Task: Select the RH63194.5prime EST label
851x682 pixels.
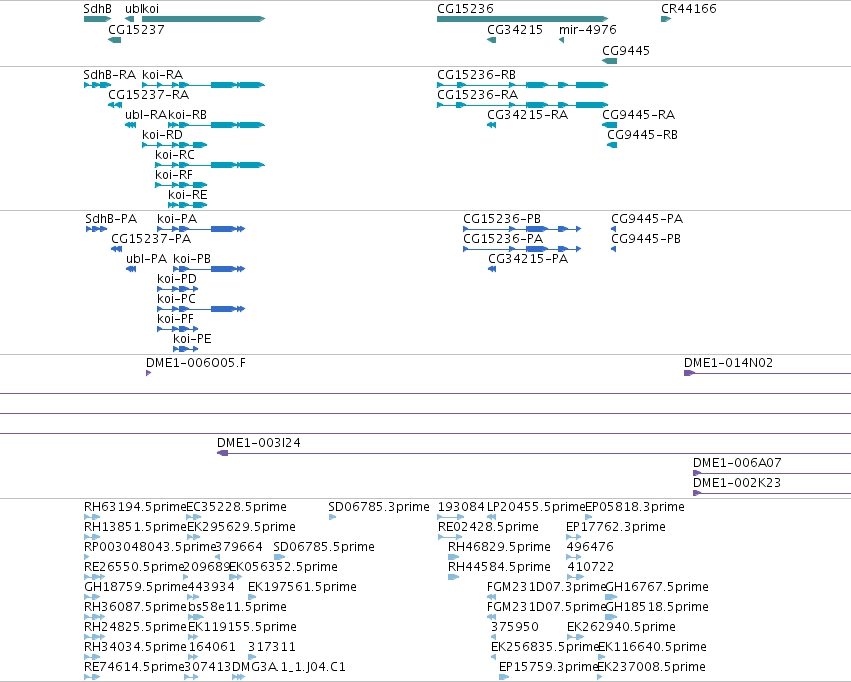Action: tap(135, 507)
